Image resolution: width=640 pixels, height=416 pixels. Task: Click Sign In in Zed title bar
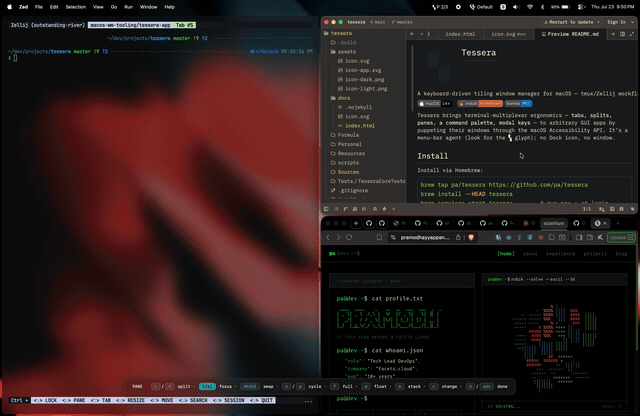(x=616, y=22)
